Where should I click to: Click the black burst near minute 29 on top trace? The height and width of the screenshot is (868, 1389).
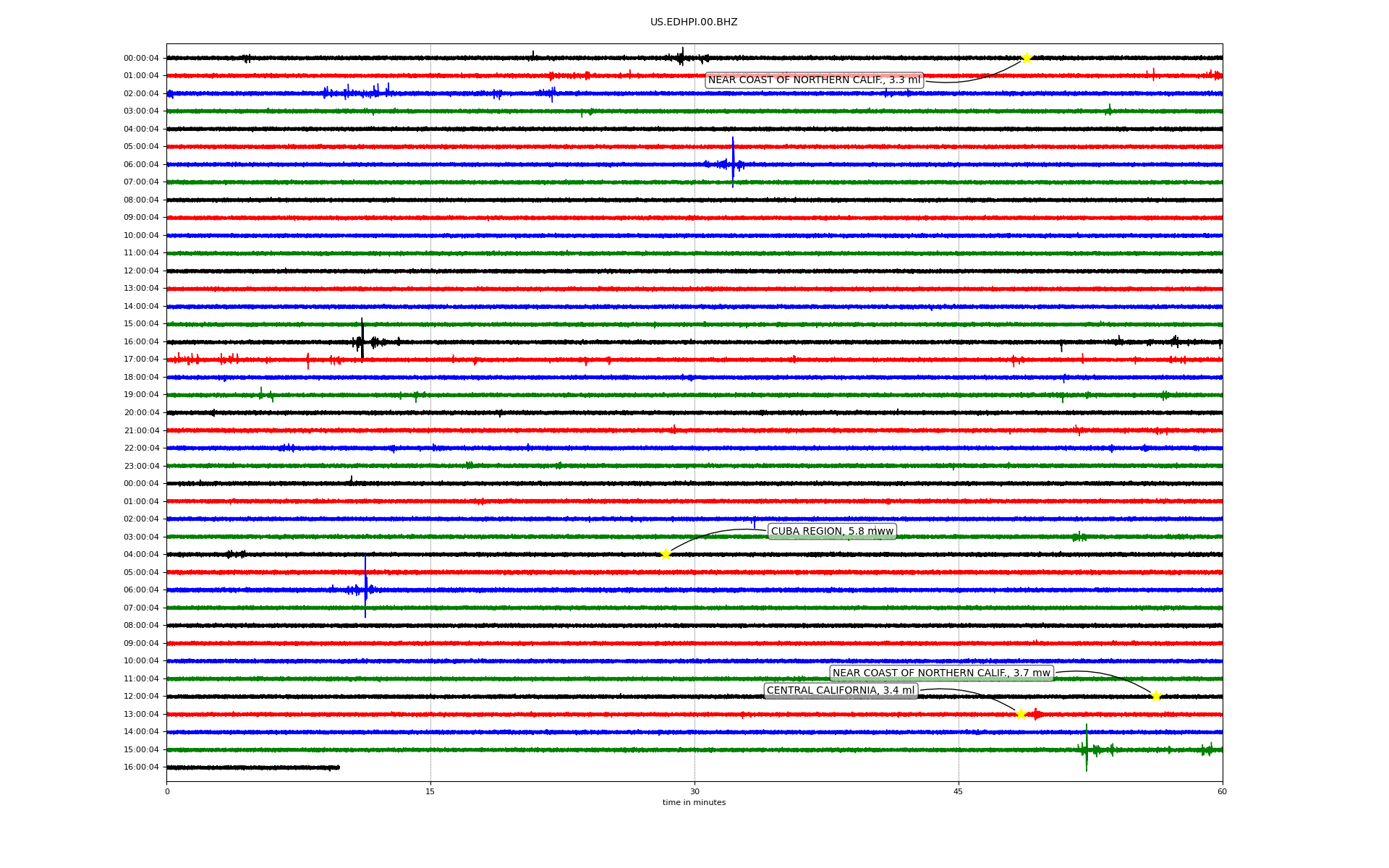click(681, 57)
